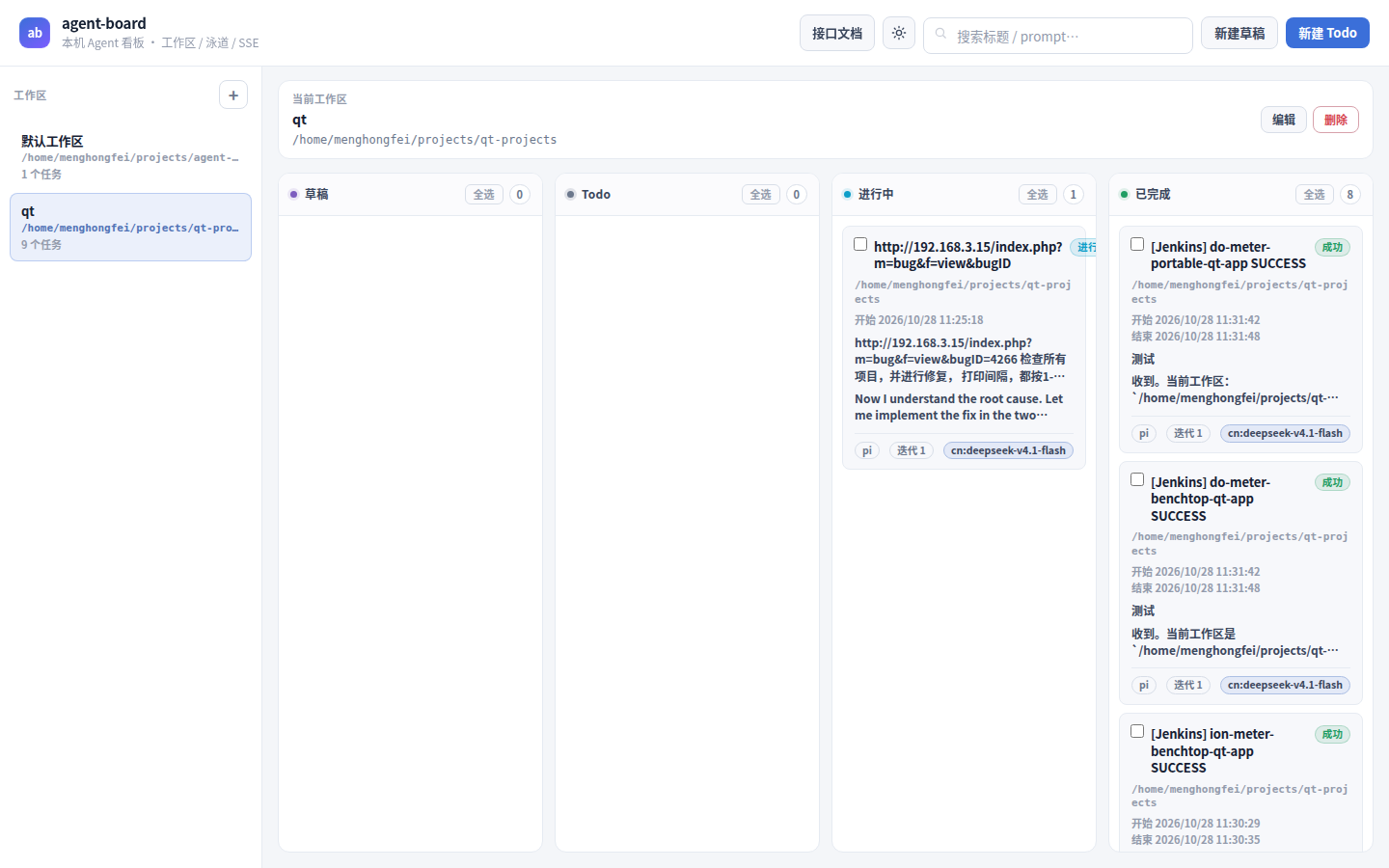The width and height of the screenshot is (1389, 868).
Task: Click cn:deepseek-v4.1-flash tag on in-progress card
Action: click(1008, 450)
